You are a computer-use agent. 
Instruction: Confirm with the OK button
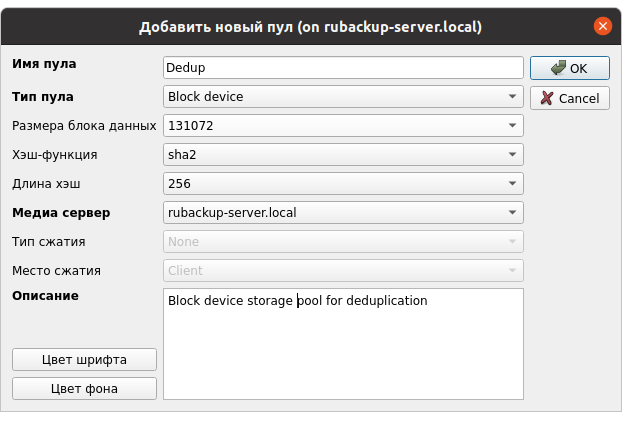pos(569,68)
